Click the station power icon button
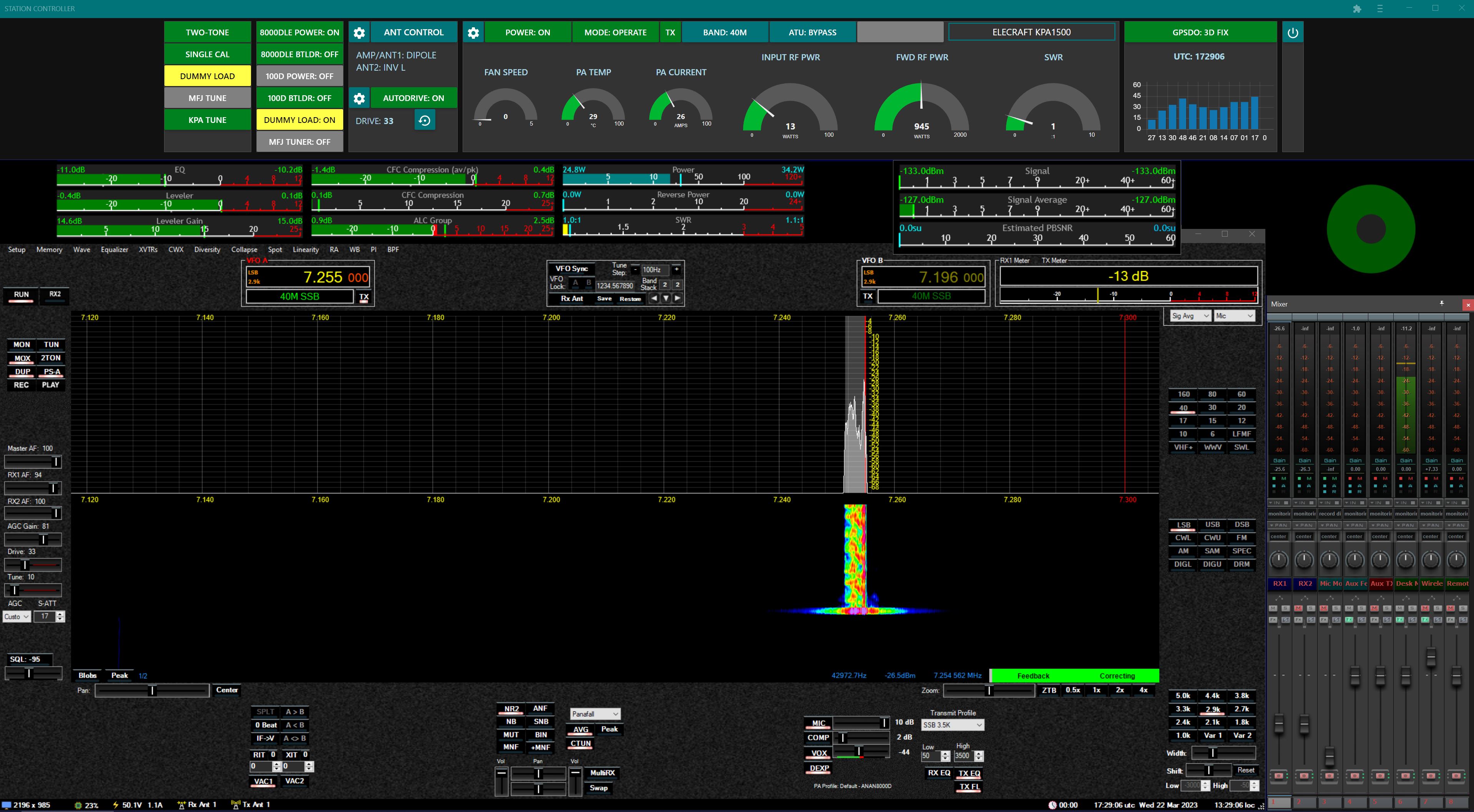 pyautogui.click(x=1293, y=33)
